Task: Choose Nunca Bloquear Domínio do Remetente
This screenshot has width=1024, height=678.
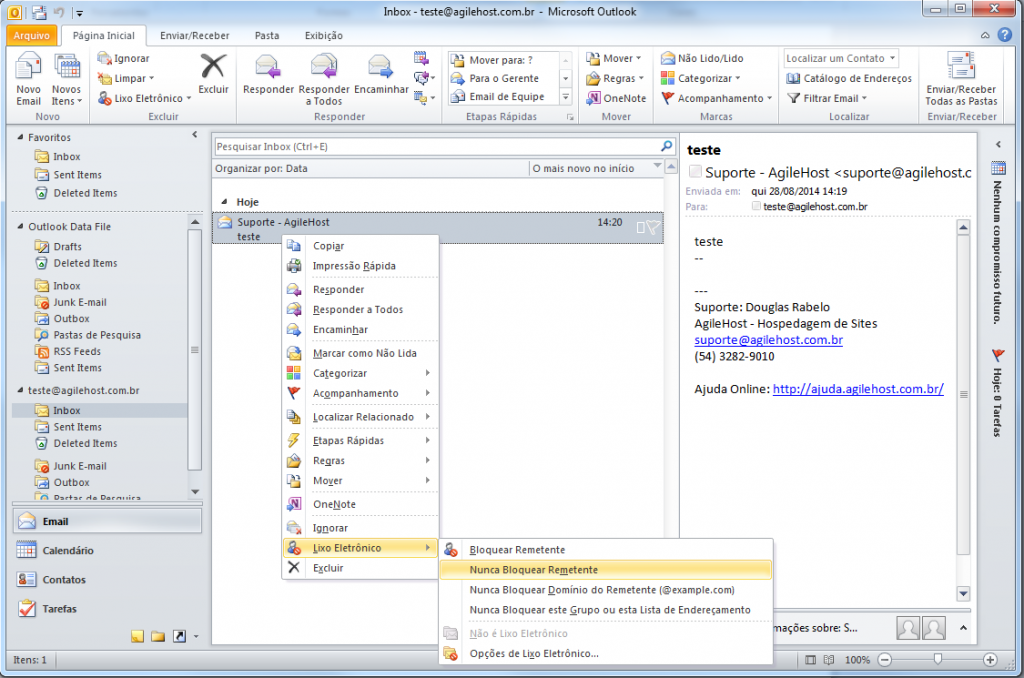Action: pyautogui.click(x=606, y=590)
